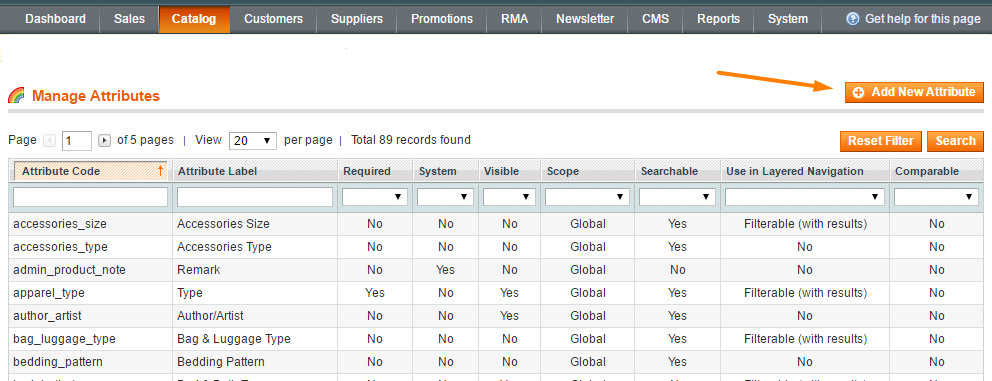Click the rainbow icon beside Manage Attributes
The width and height of the screenshot is (992, 381).
pos(16,96)
